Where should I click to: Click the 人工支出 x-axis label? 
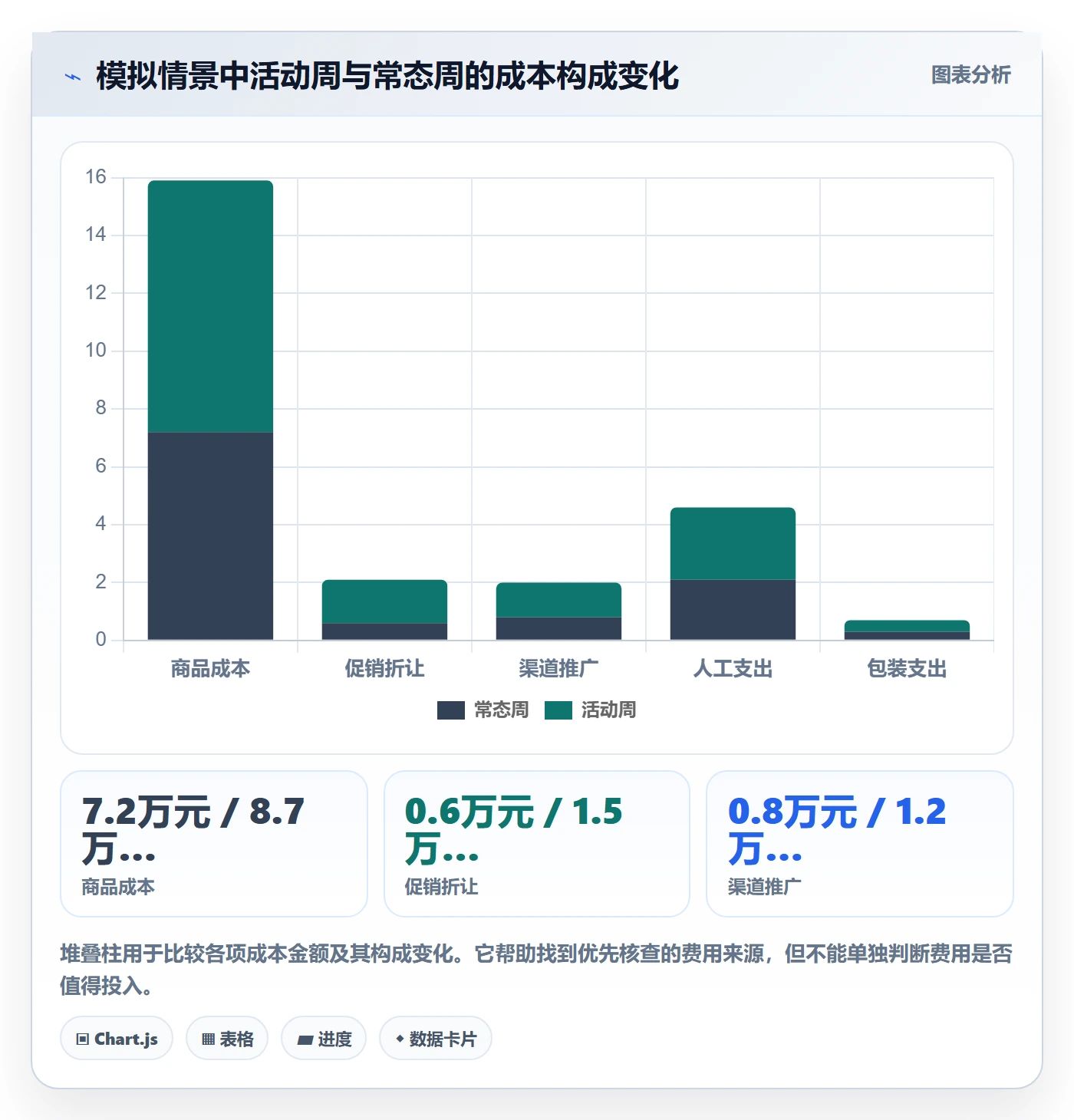point(733,669)
